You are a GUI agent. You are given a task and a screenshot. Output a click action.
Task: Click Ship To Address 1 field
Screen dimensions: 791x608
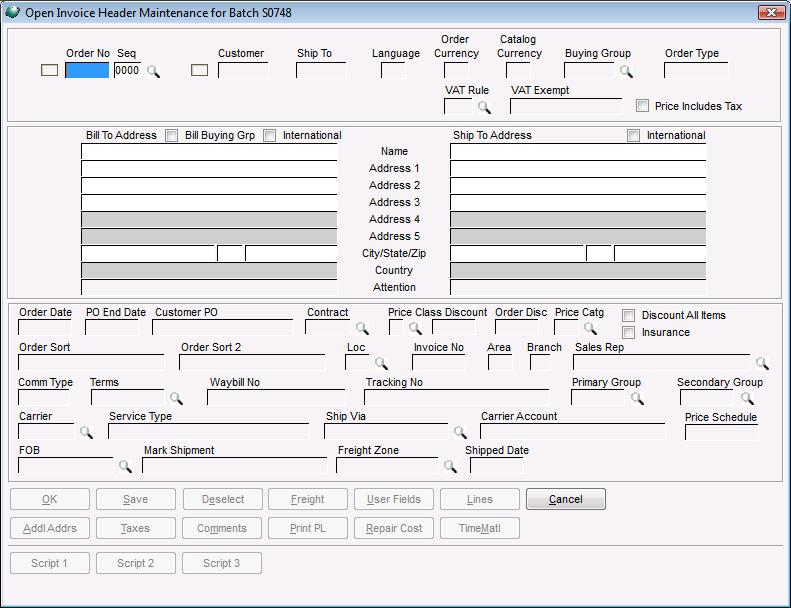578,169
